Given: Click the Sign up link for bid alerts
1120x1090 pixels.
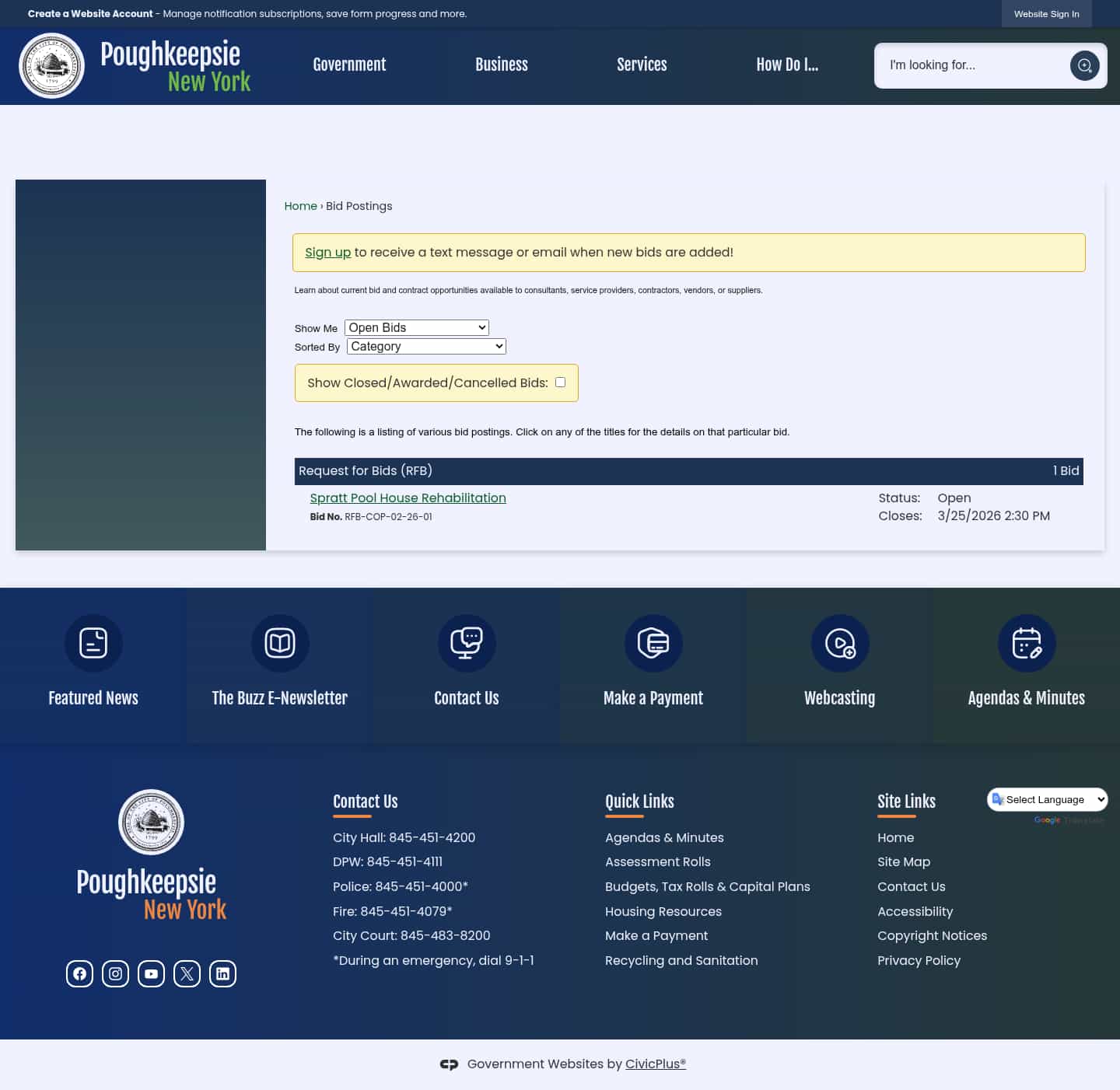Looking at the screenshot, I should click(327, 252).
